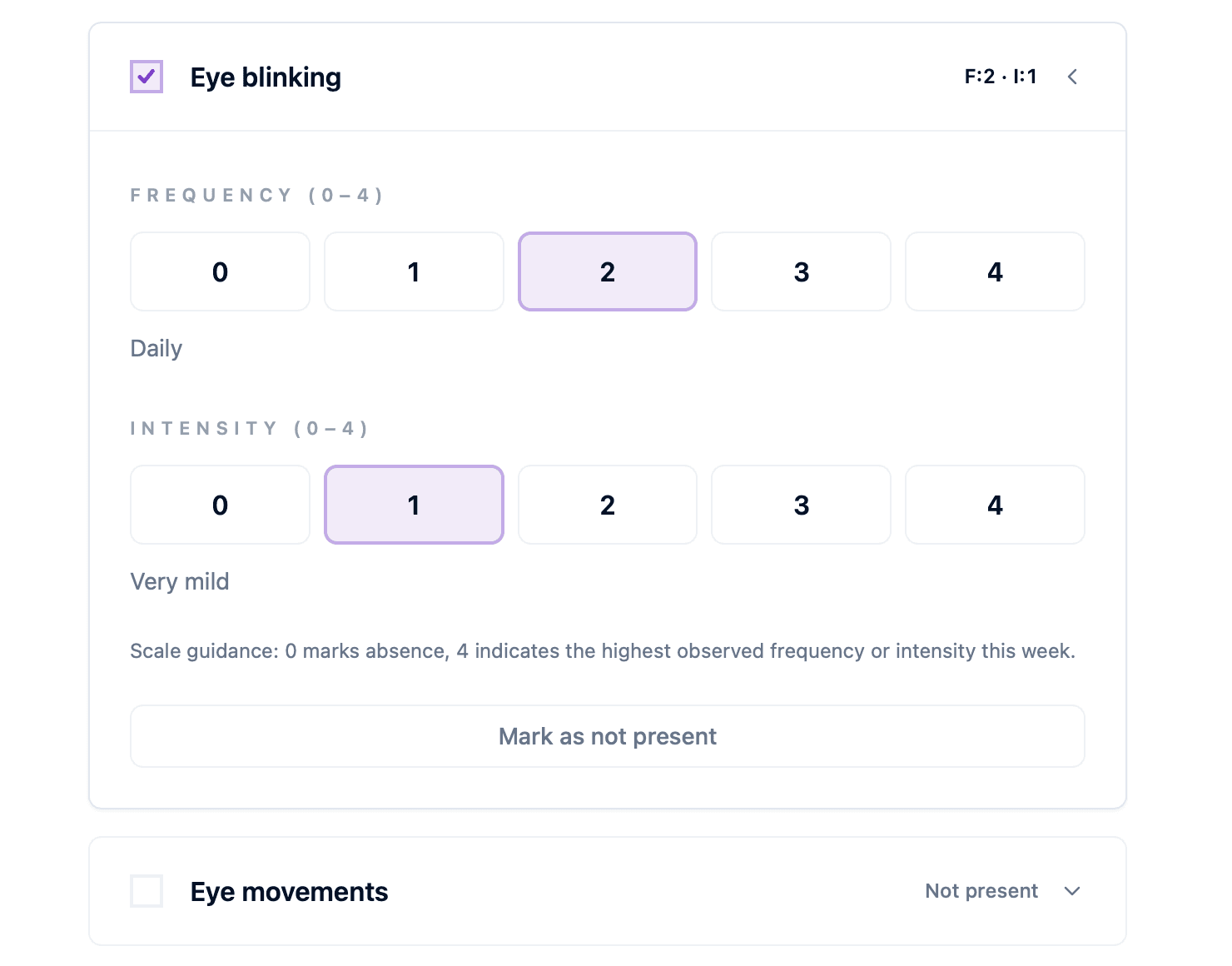The height and width of the screenshot is (966, 1232).
Task: Choose Frequency rating 3
Action: click(801, 271)
